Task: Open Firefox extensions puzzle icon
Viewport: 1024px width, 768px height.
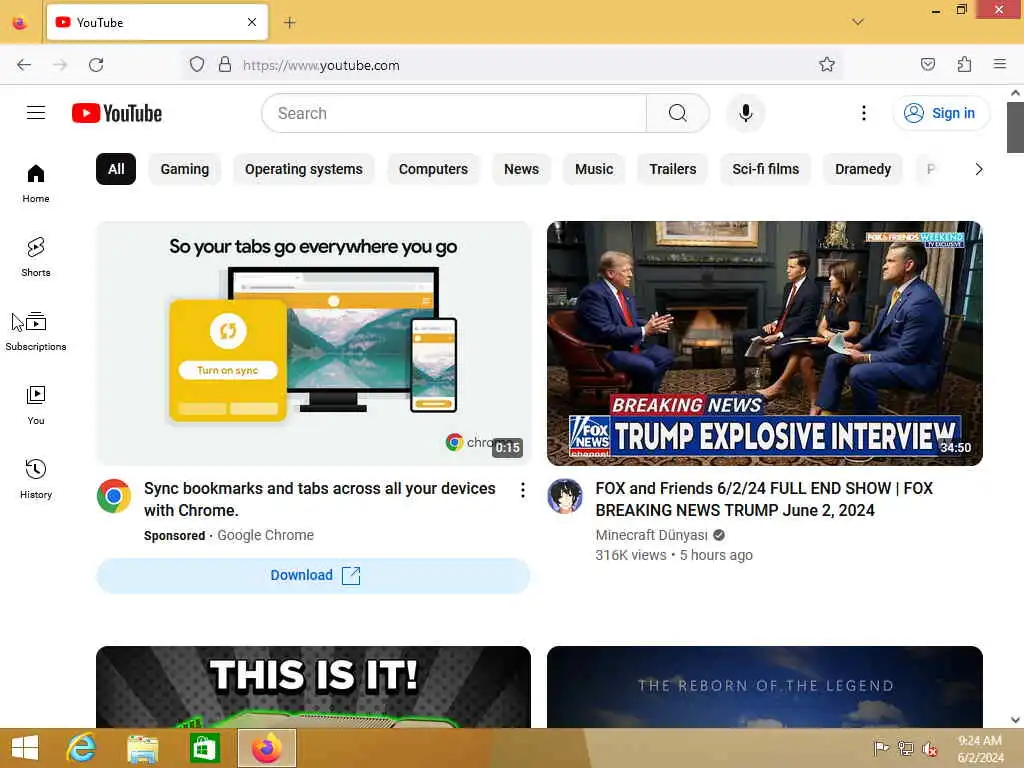Action: (x=964, y=64)
